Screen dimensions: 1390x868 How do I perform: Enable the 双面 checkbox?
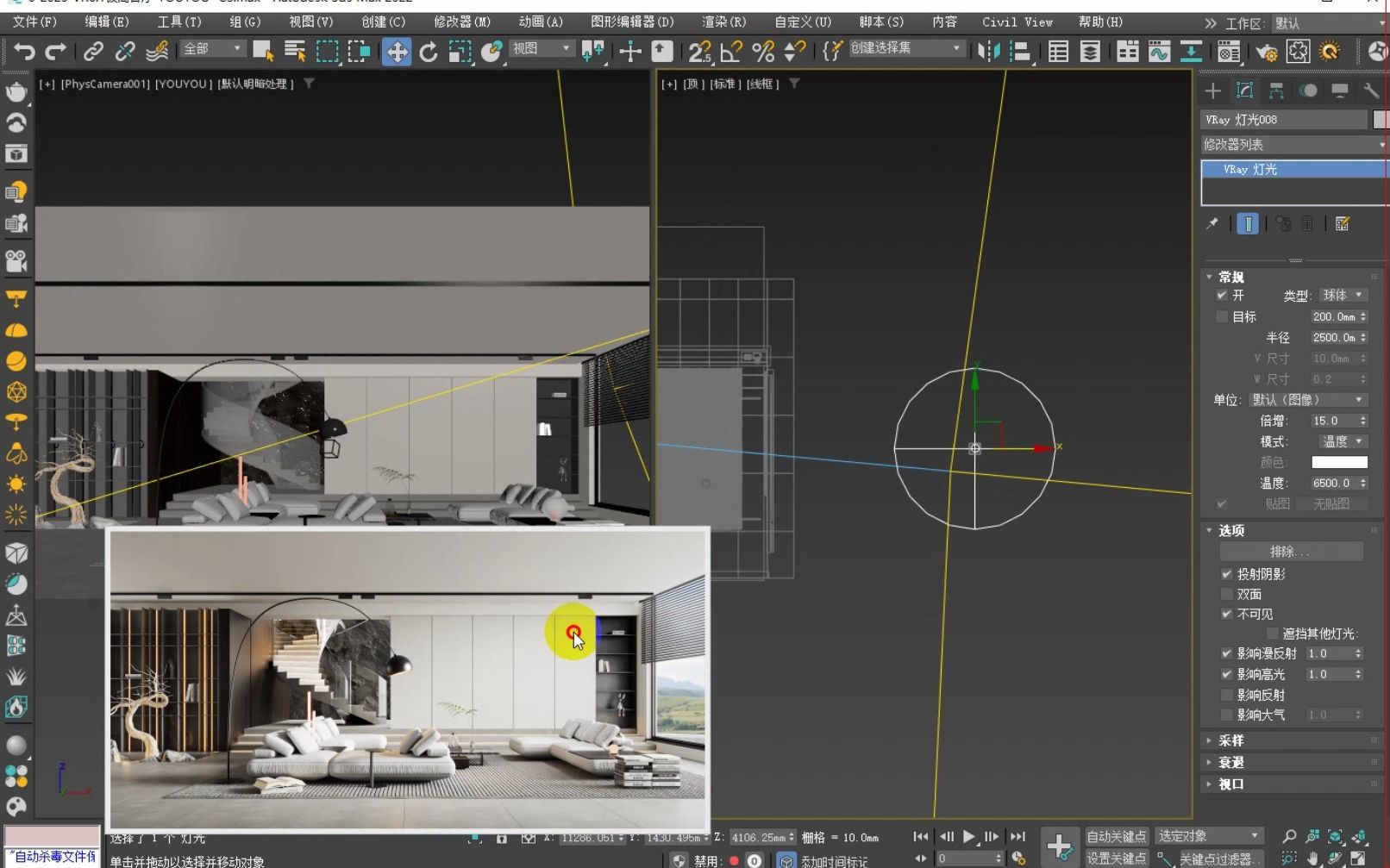[x=1226, y=594]
